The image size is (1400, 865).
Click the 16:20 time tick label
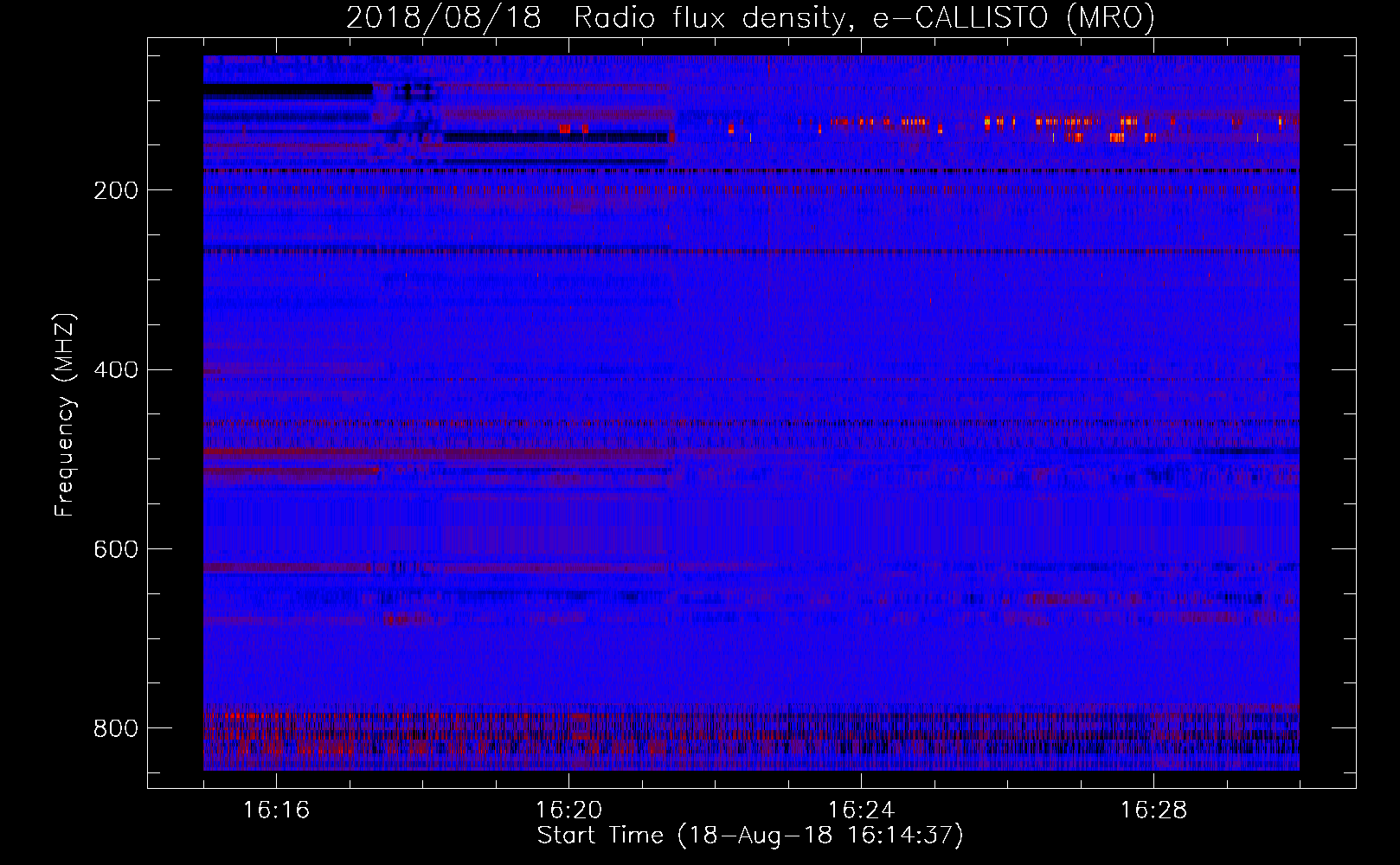[x=568, y=811]
